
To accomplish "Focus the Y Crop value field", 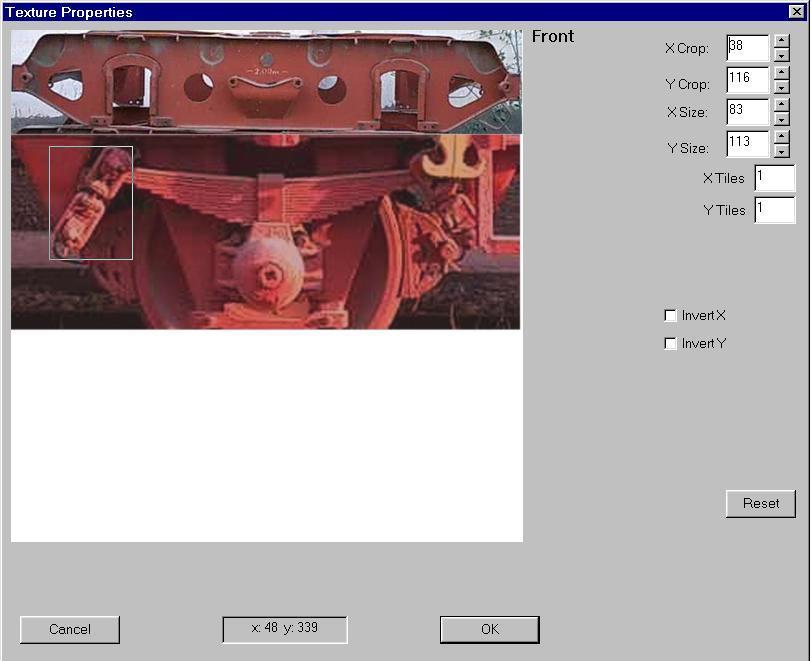I will click(x=747, y=80).
